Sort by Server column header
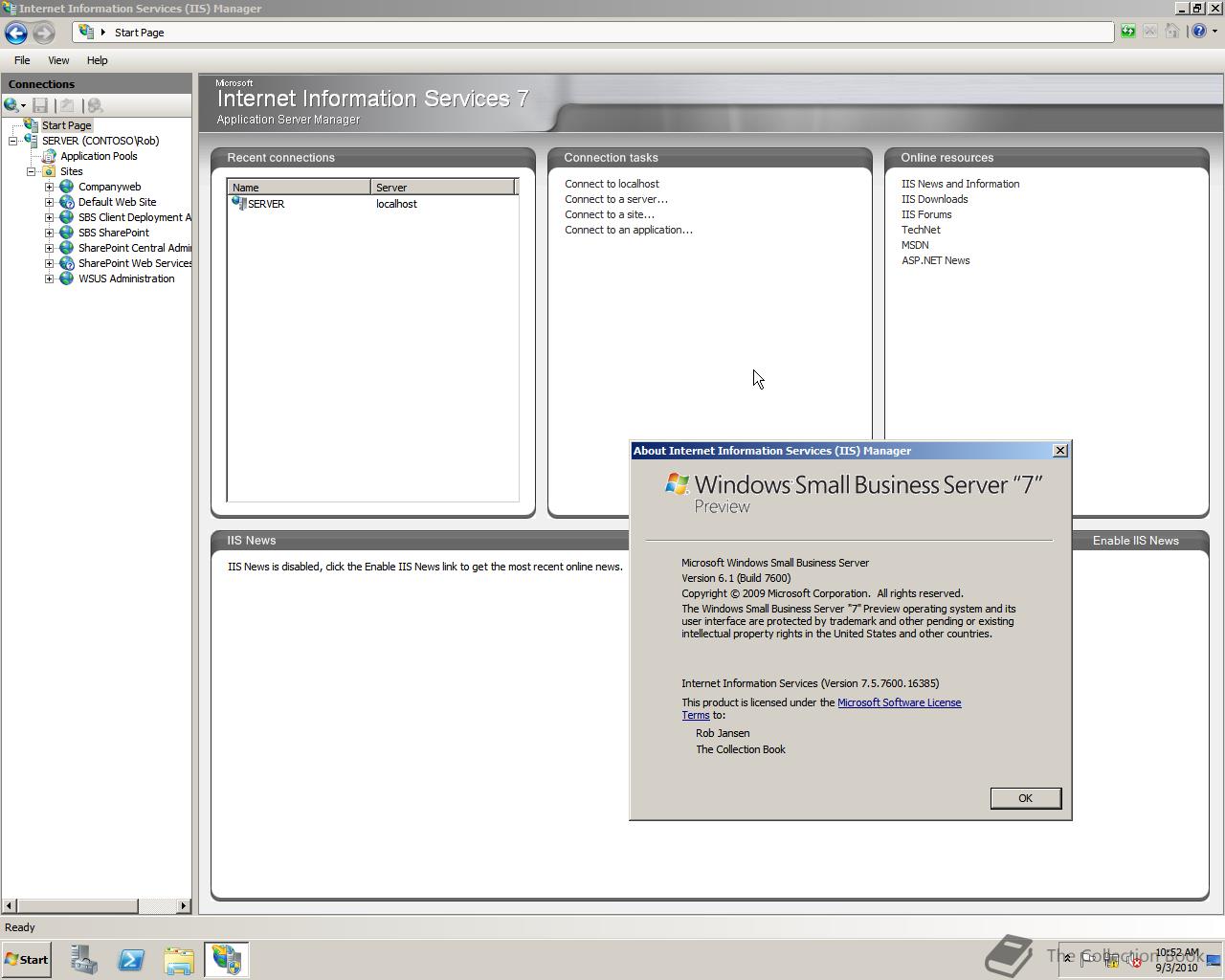 click(443, 188)
